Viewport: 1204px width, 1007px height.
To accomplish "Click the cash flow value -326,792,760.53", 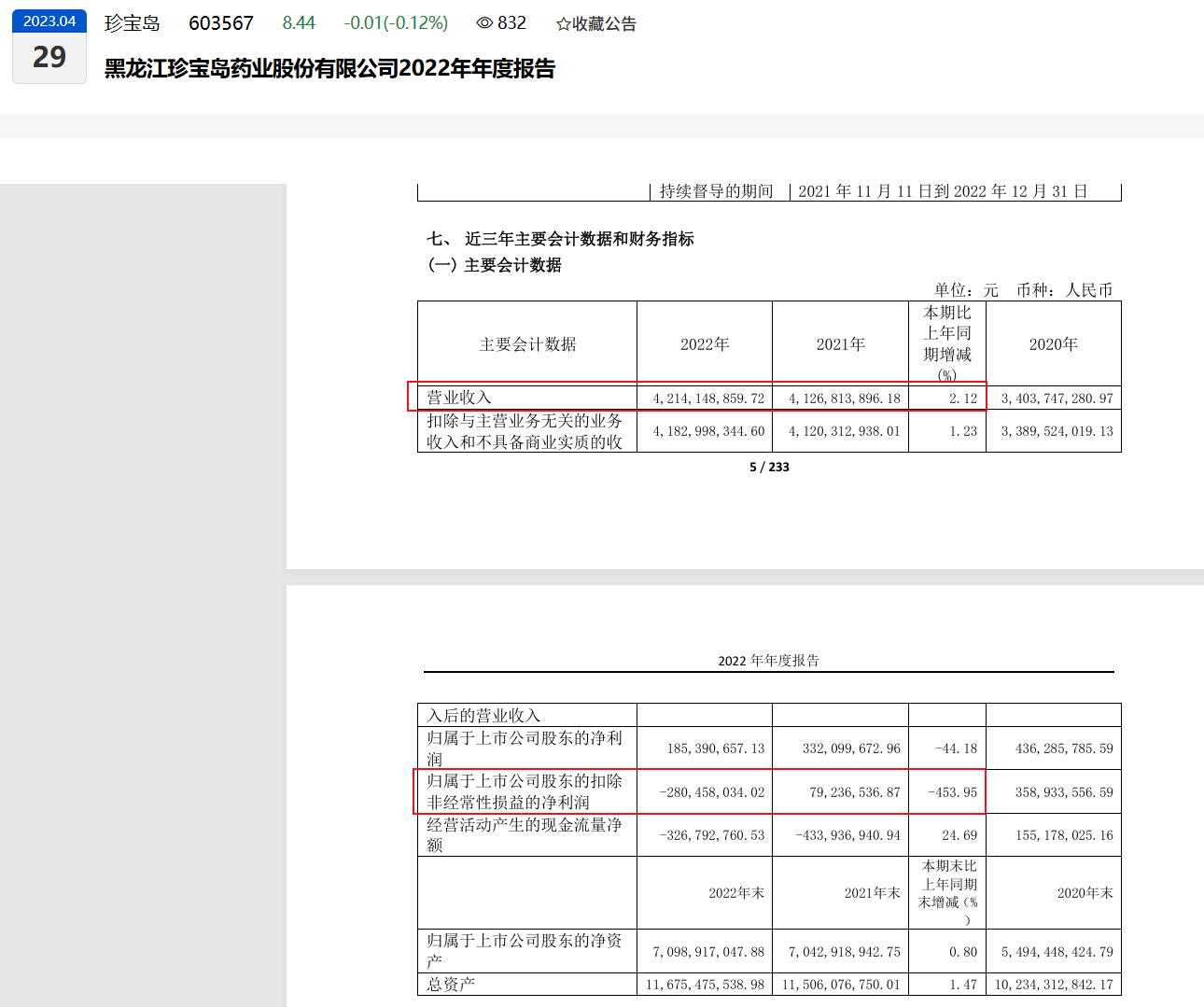I will point(712,835).
